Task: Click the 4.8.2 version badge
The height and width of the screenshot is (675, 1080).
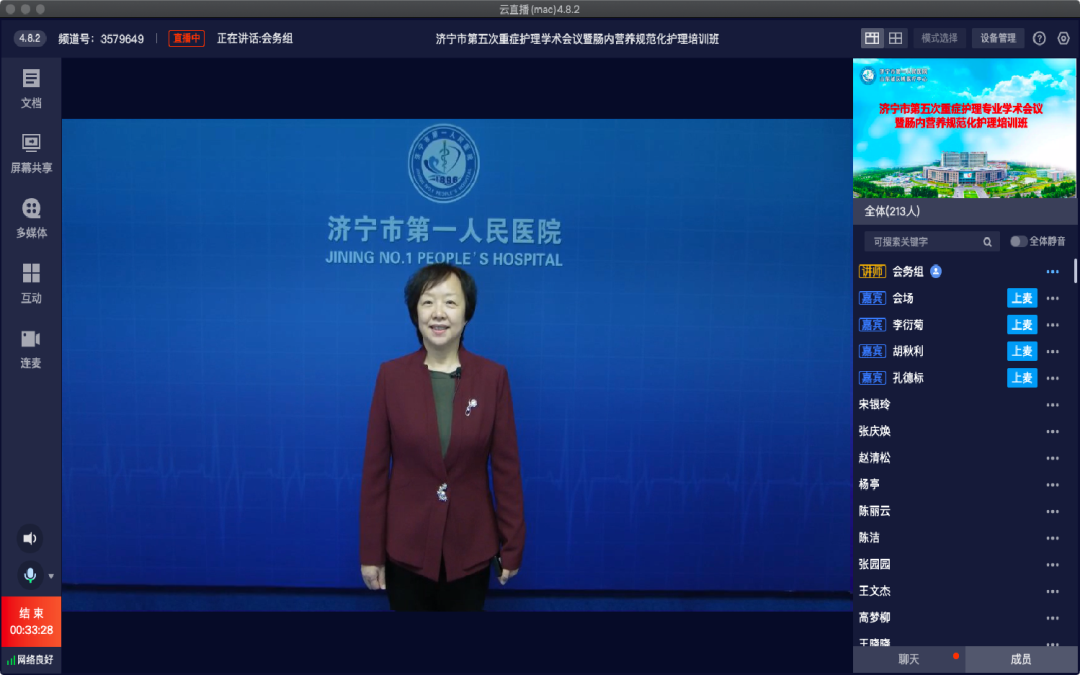Action: tap(30, 39)
